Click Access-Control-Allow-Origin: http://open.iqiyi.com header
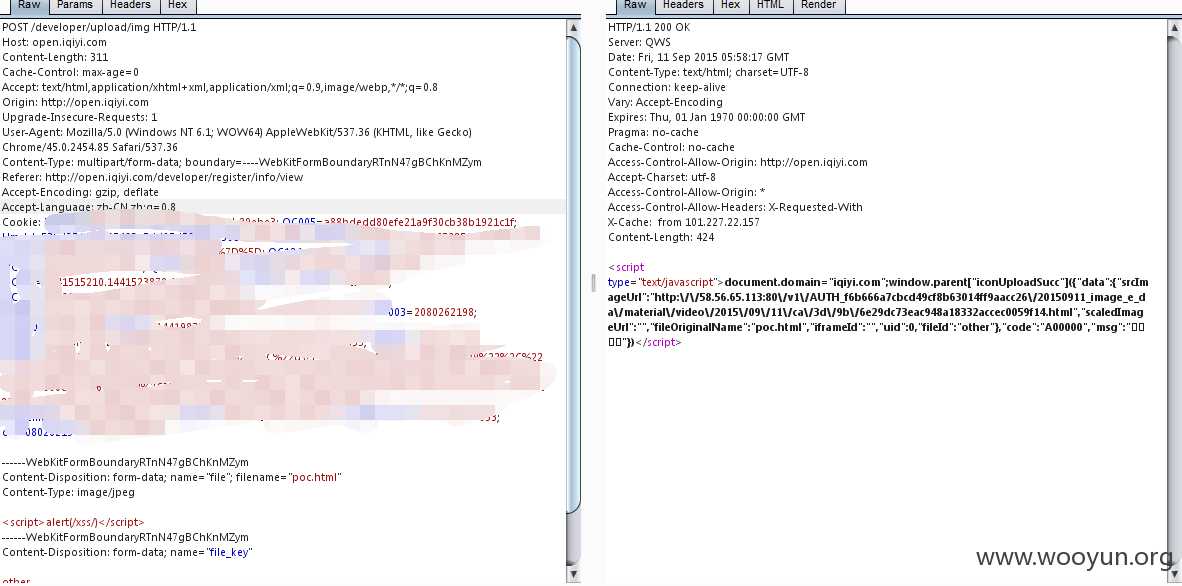The image size is (1182, 586). 738,162
